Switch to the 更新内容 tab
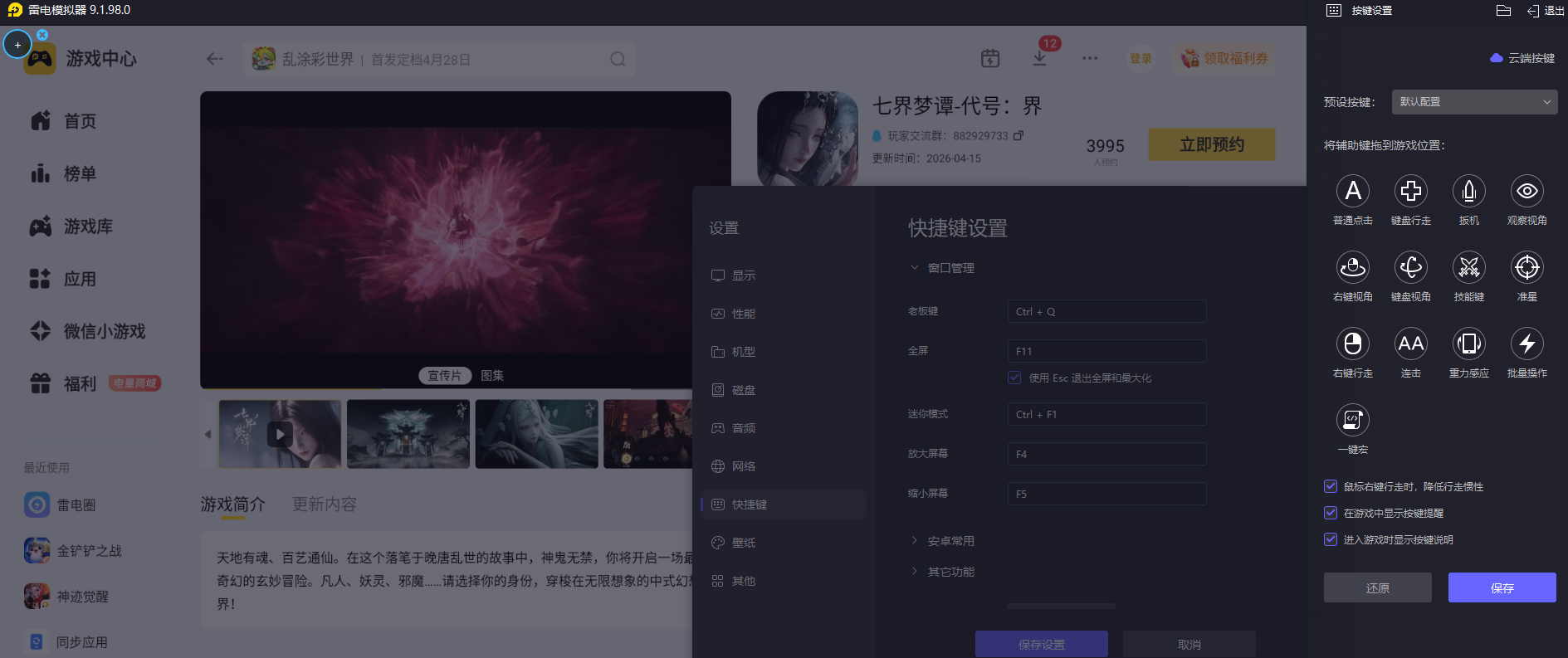 (324, 504)
